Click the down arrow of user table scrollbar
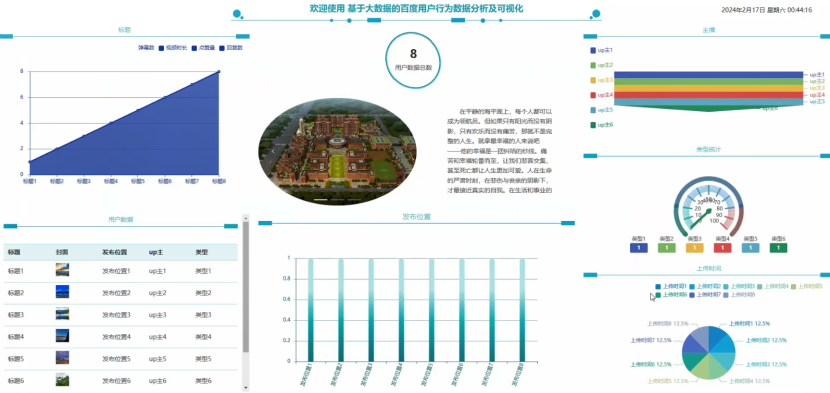830x393 pixels. click(246, 388)
